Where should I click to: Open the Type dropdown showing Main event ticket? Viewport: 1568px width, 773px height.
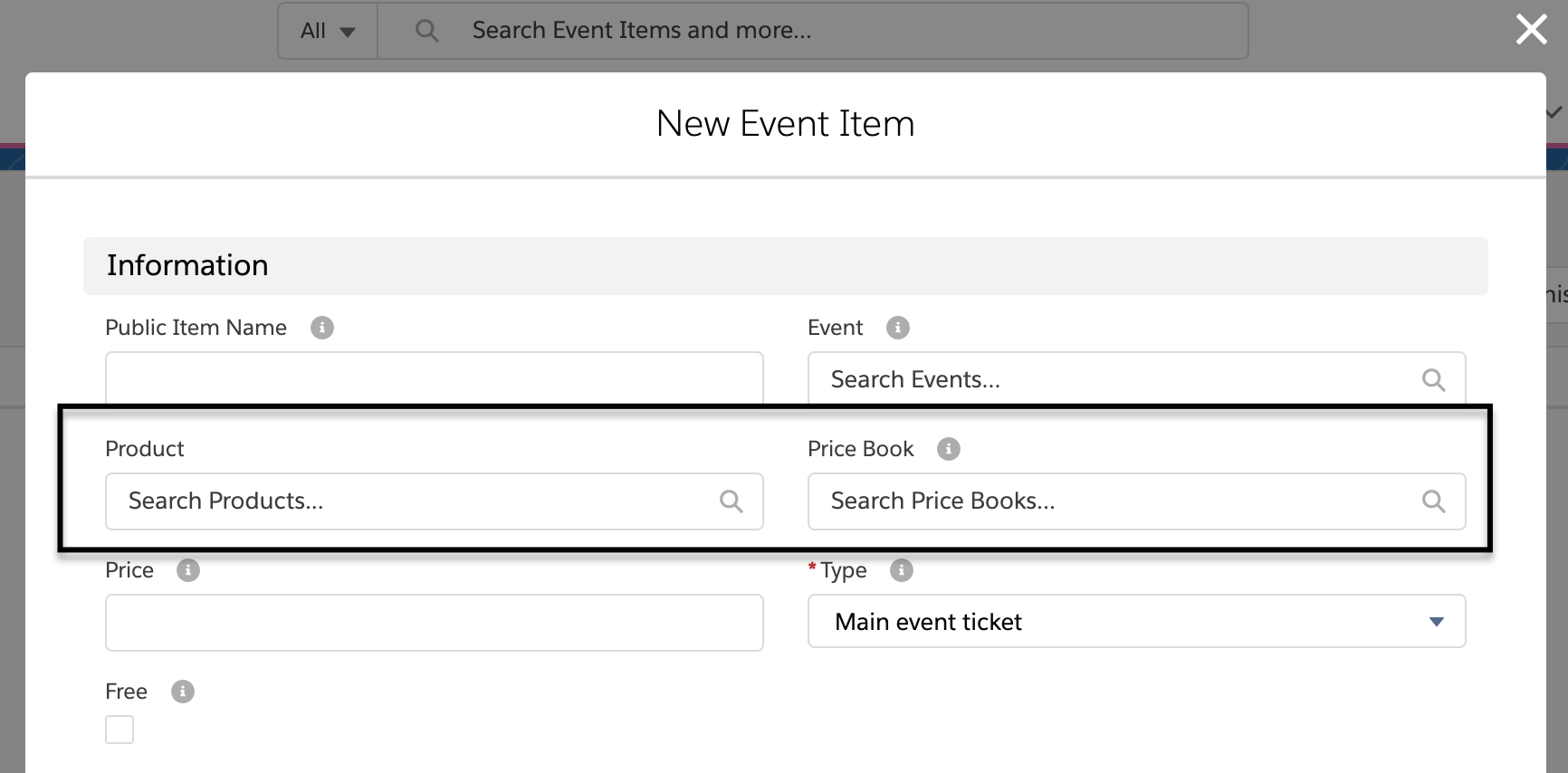pyautogui.click(x=1136, y=621)
